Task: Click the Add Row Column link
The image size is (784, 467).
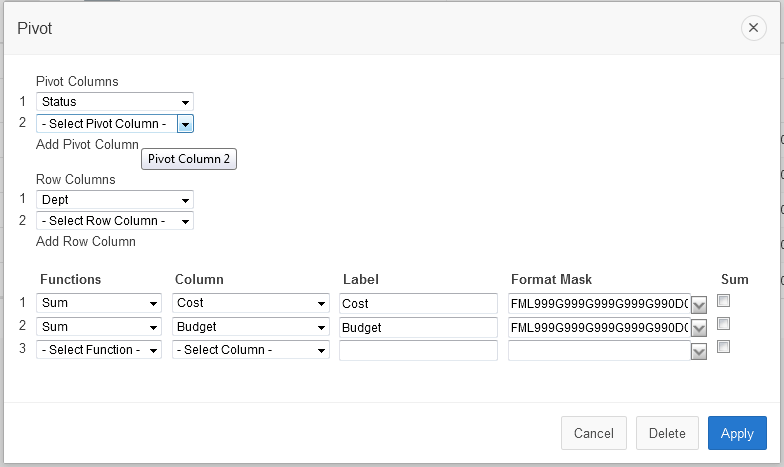Action: pyautogui.click(x=86, y=242)
